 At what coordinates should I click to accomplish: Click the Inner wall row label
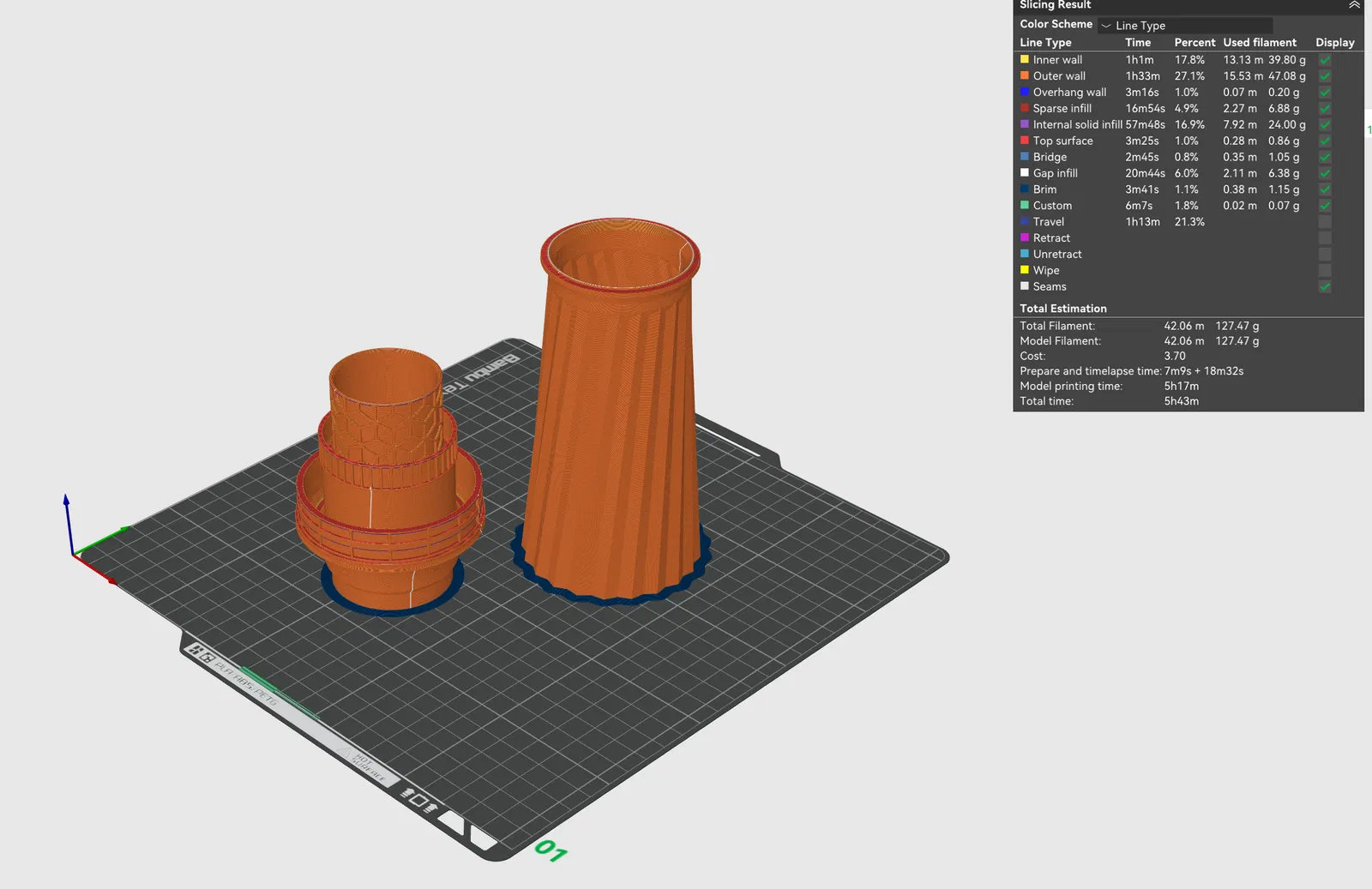click(1057, 60)
